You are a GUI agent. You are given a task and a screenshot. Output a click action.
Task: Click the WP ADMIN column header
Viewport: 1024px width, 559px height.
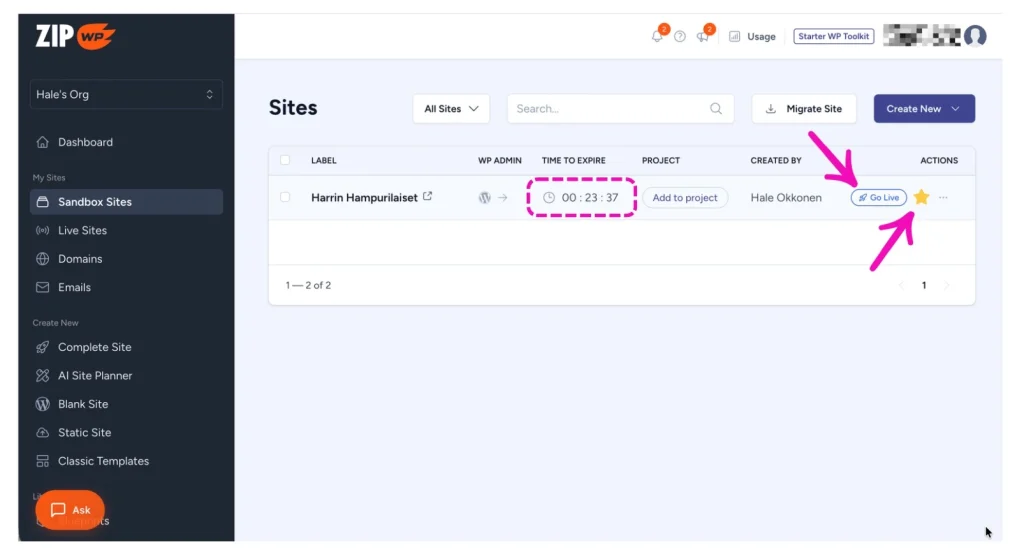coord(500,161)
